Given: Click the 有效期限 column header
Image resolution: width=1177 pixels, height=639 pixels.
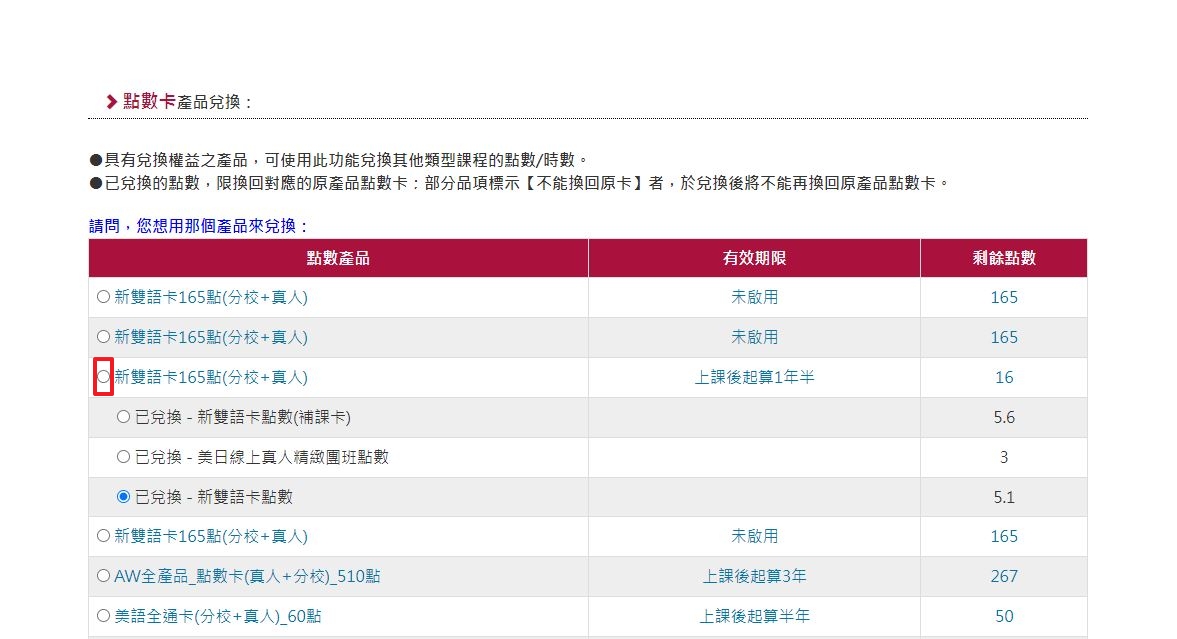Looking at the screenshot, I should click(754, 258).
